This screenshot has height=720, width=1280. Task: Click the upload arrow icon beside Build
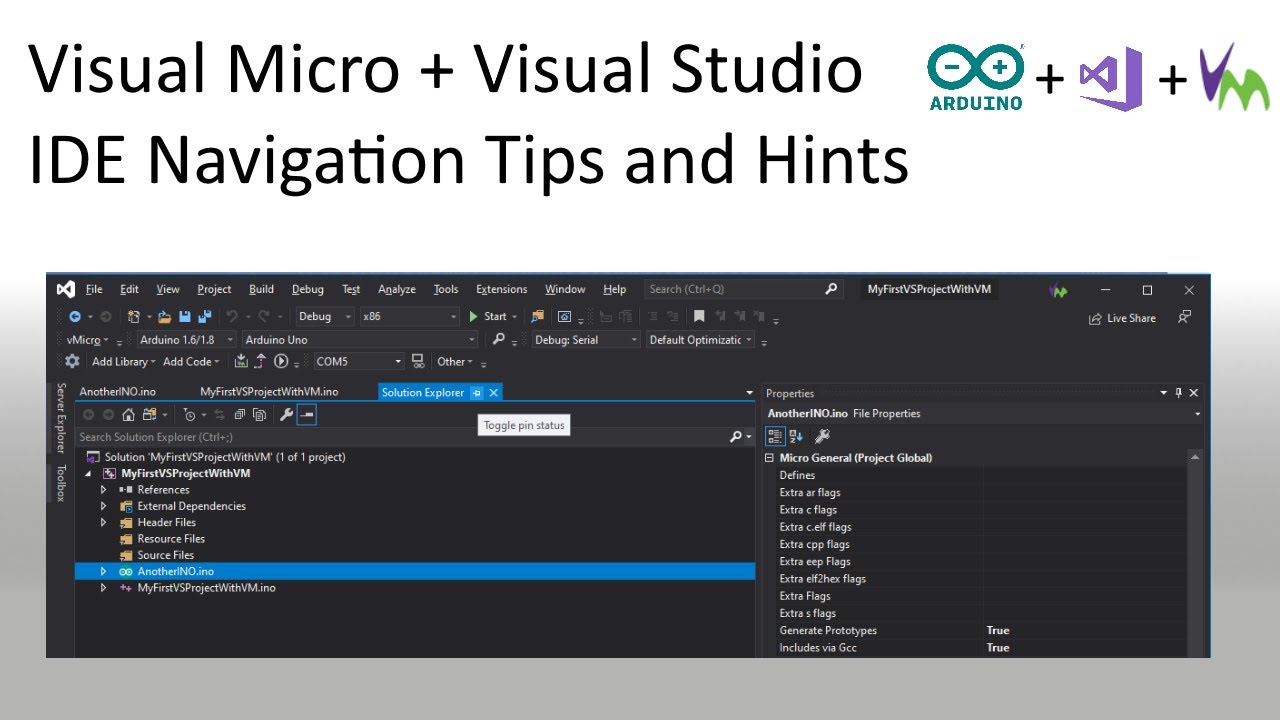point(261,361)
